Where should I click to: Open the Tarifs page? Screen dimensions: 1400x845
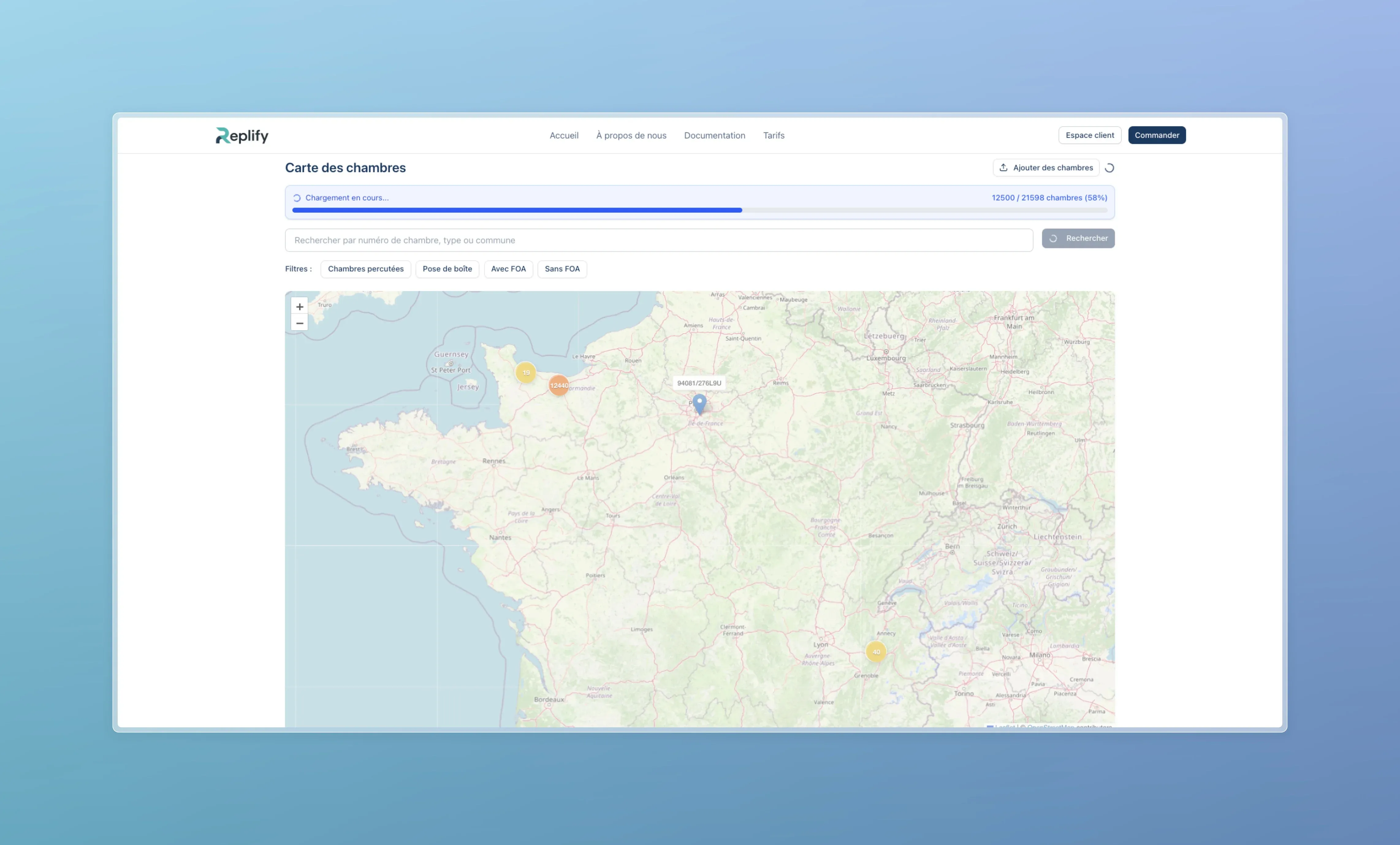point(773,135)
